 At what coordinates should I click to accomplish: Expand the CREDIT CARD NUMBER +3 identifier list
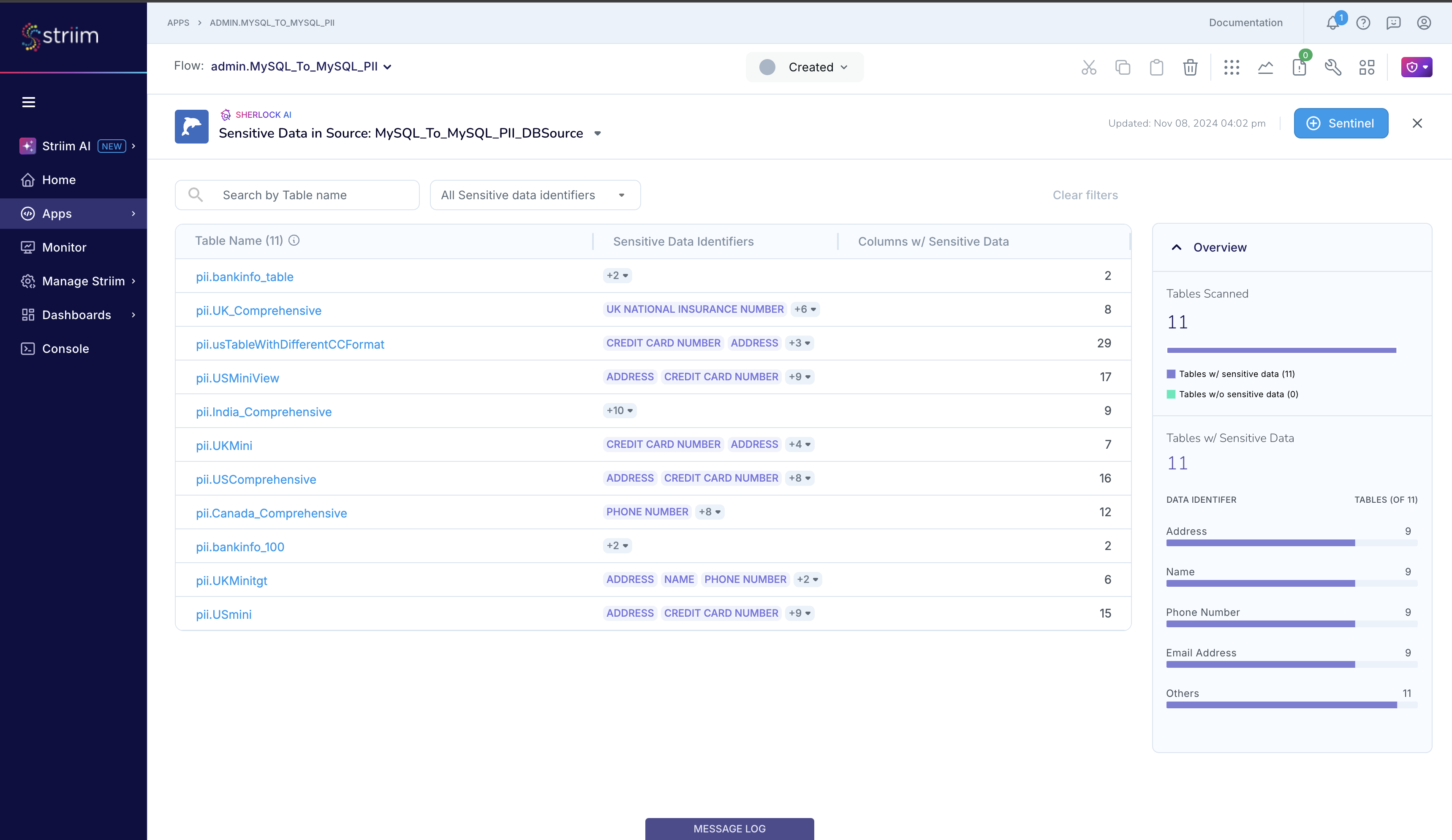point(799,343)
